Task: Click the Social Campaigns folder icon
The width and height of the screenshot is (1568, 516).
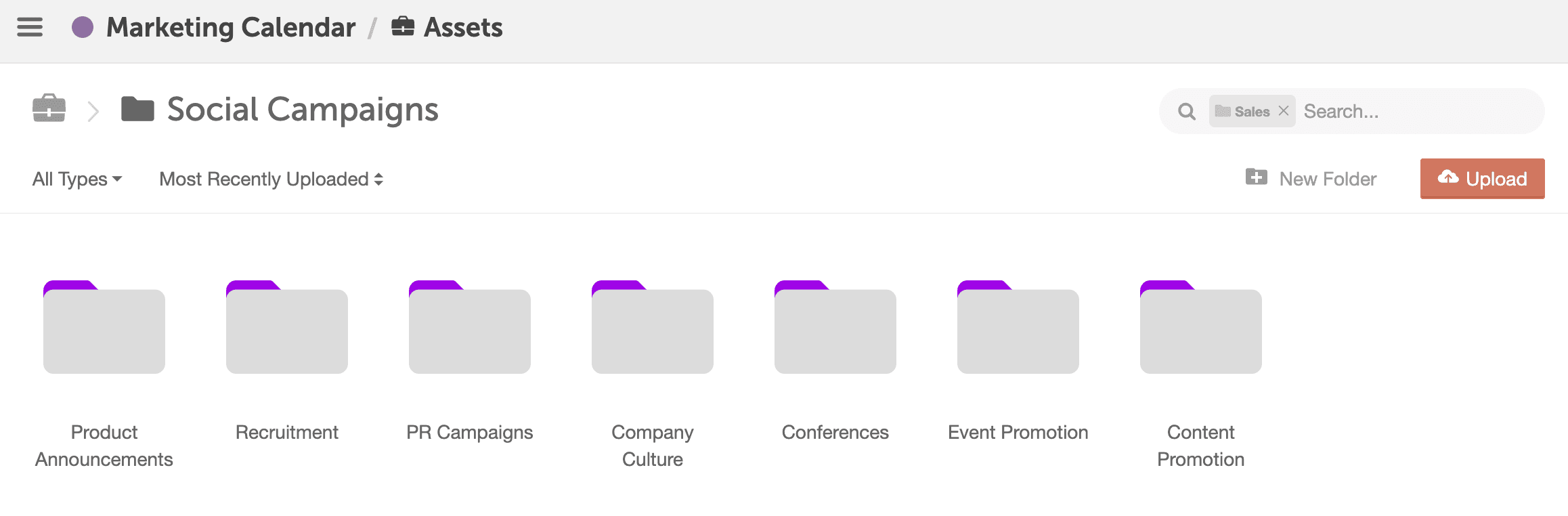Action: (137, 109)
